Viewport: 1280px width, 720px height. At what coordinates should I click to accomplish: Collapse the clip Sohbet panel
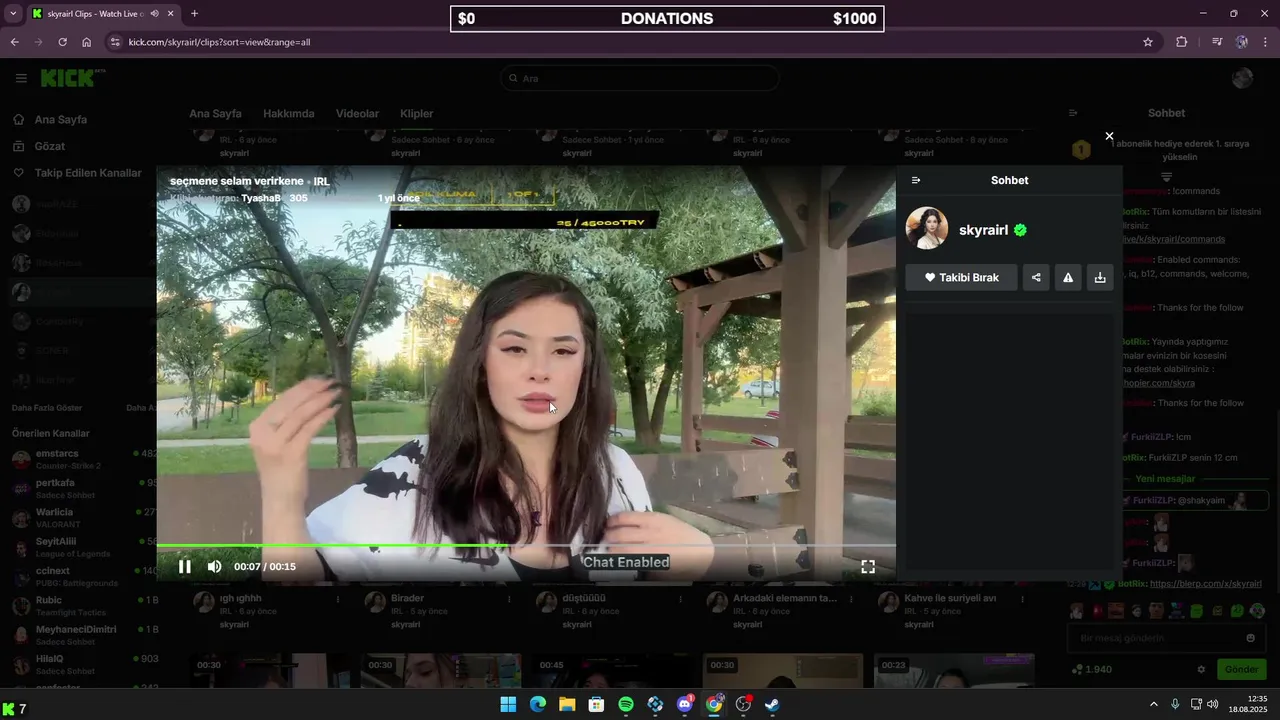[916, 180]
